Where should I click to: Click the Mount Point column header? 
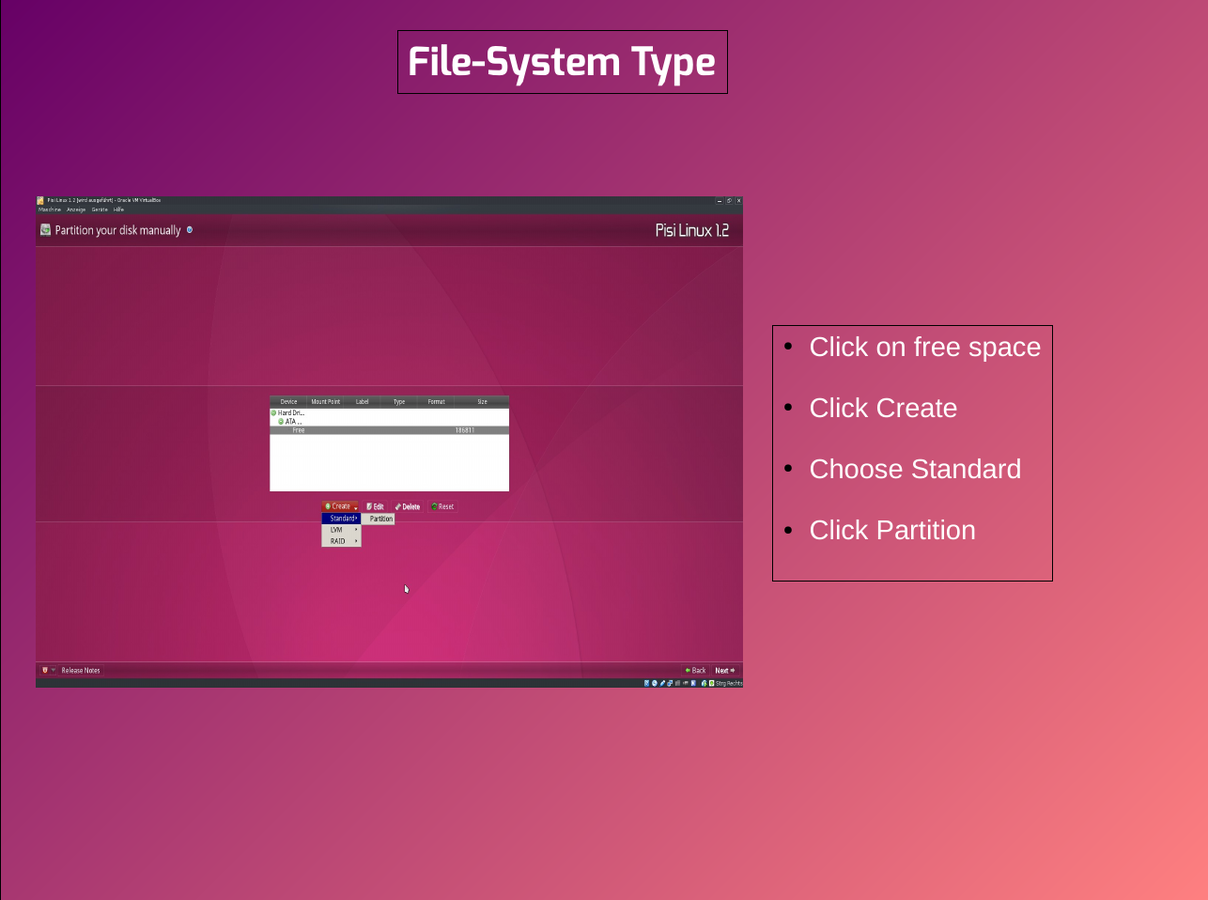325,402
